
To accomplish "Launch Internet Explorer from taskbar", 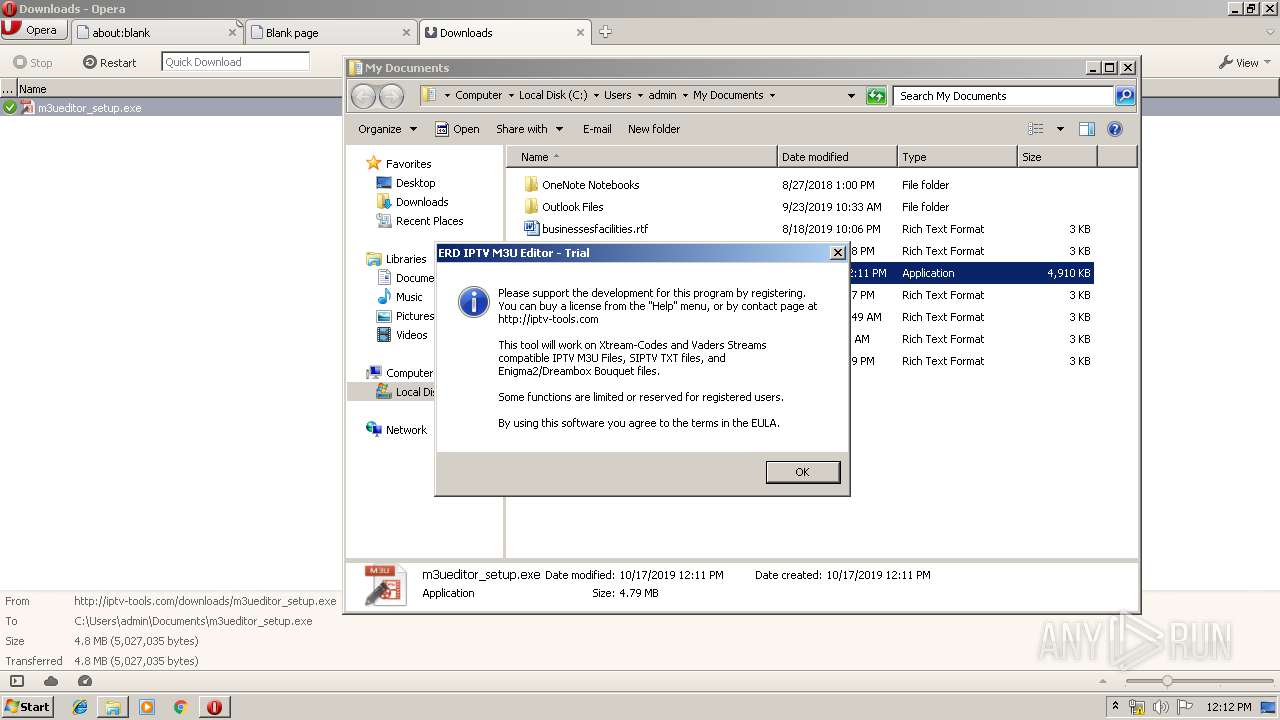I will pyautogui.click(x=80, y=707).
